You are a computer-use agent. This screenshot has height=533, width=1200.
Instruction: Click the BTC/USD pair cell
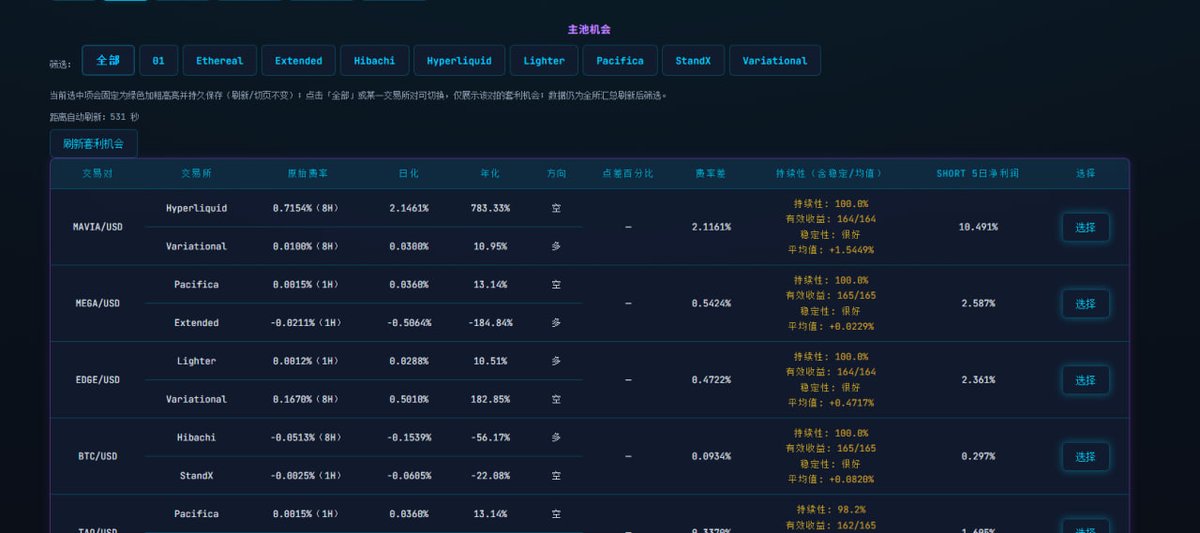click(97, 456)
